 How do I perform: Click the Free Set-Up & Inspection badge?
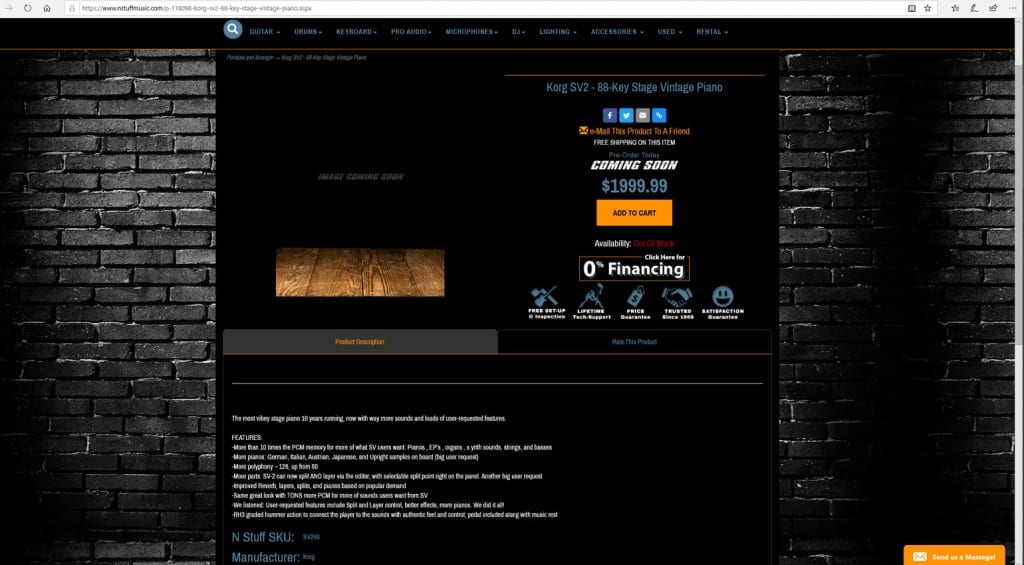pyautogui.click(x=547, y=302)
